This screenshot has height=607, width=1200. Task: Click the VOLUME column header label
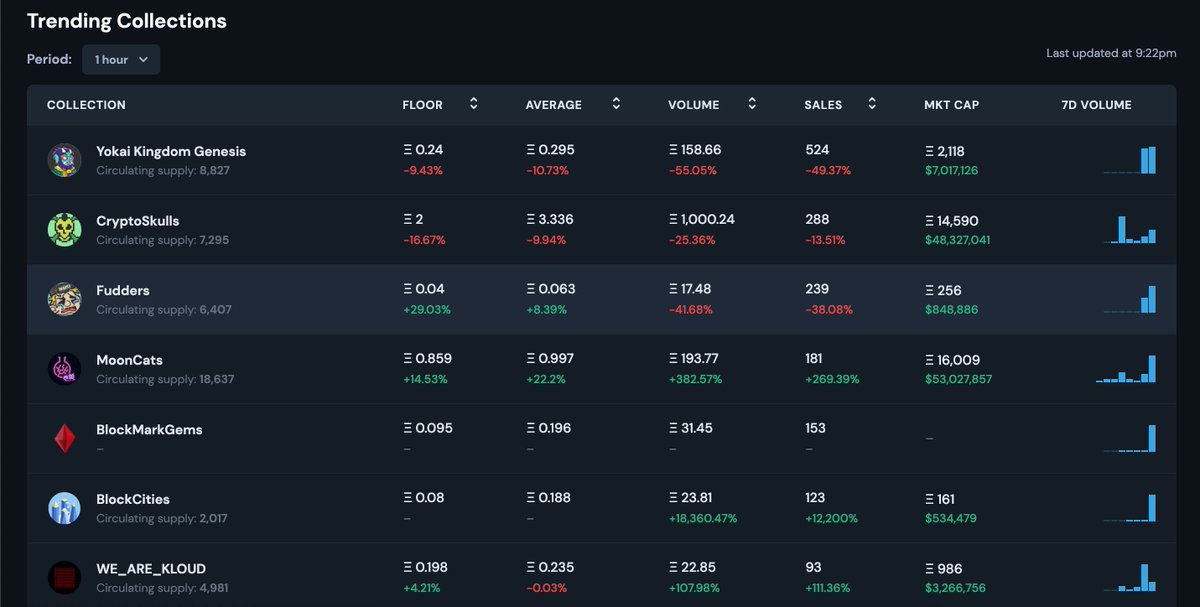tap(693, 105)
